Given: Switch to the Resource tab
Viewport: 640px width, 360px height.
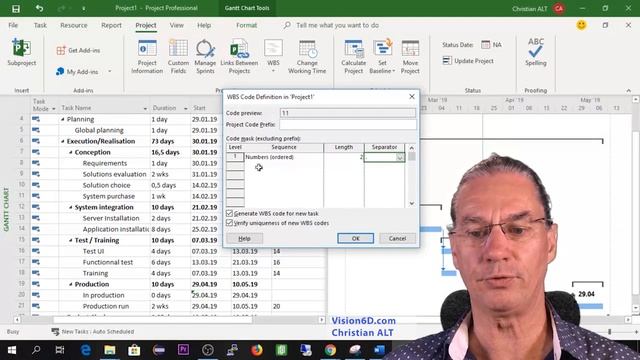Looking at the screenshot, I should pos(74,25).
